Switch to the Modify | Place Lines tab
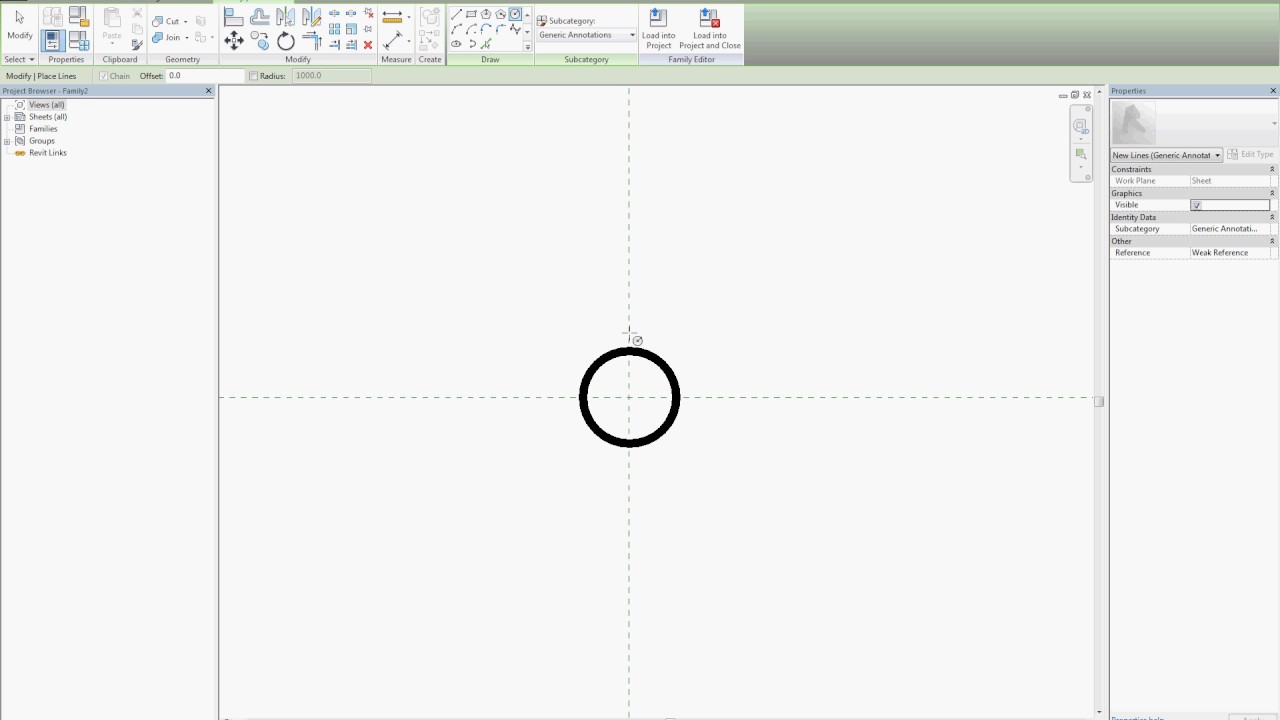Viewport: 1280px width, 720px height. coord(41,75)
